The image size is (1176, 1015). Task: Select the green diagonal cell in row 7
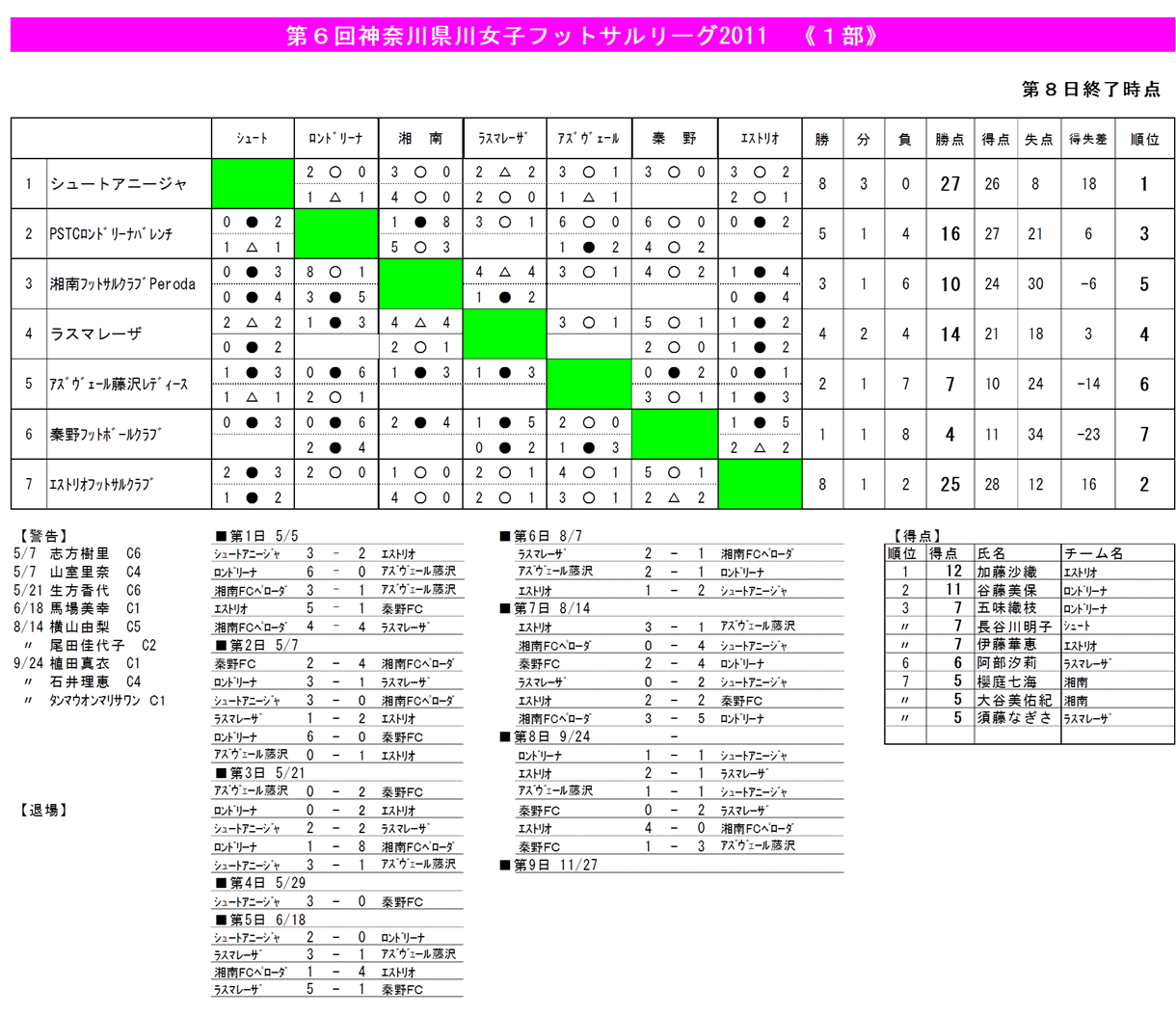pyautogui.click(x=760, y=484)
